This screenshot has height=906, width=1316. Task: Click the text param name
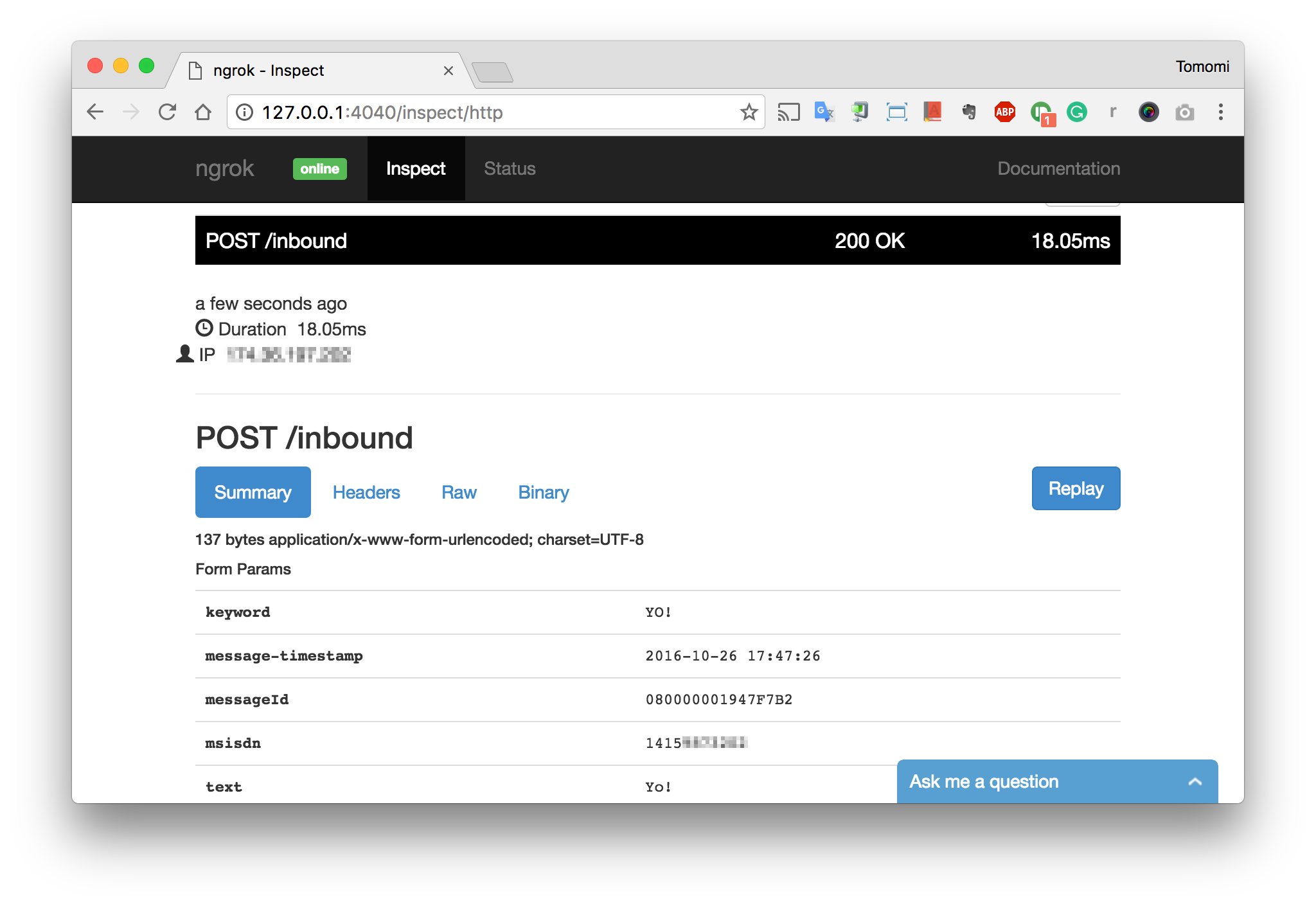click(224, 787)
